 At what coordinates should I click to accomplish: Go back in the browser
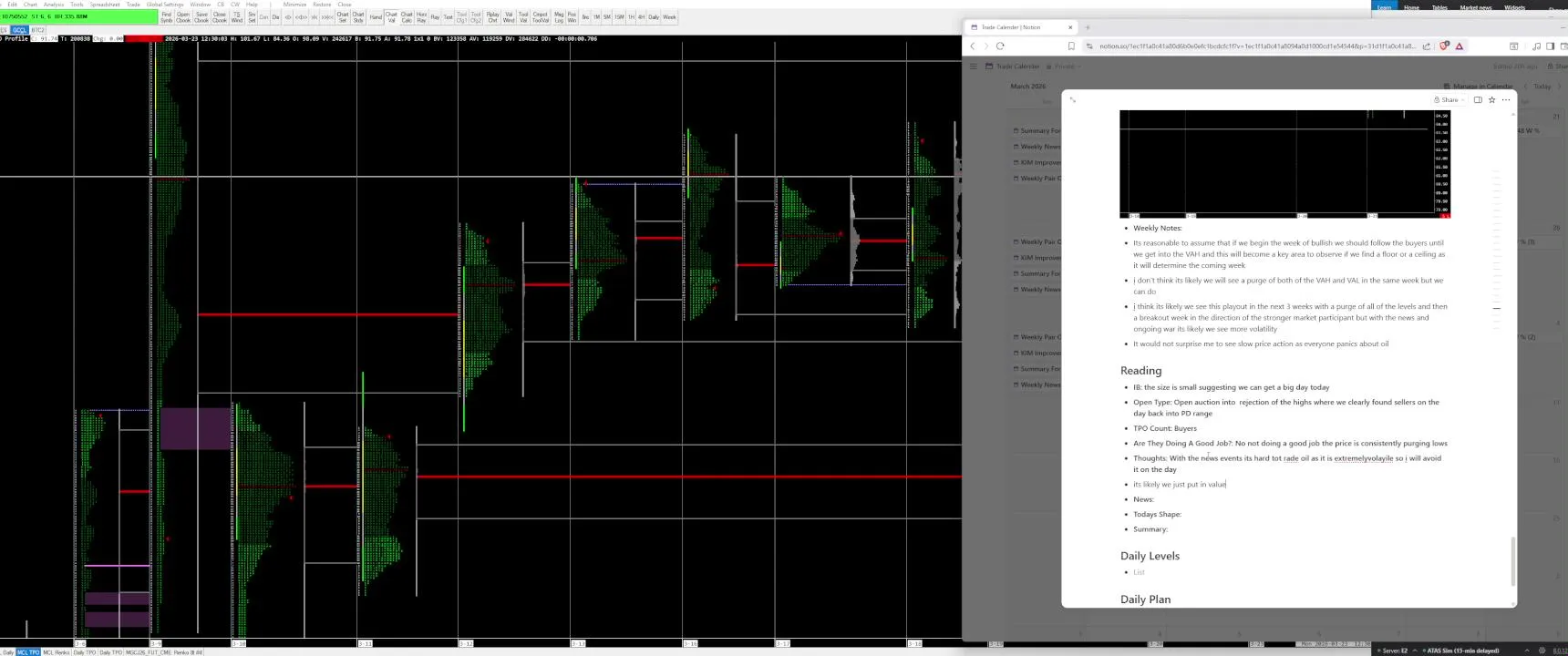(973, 46)
